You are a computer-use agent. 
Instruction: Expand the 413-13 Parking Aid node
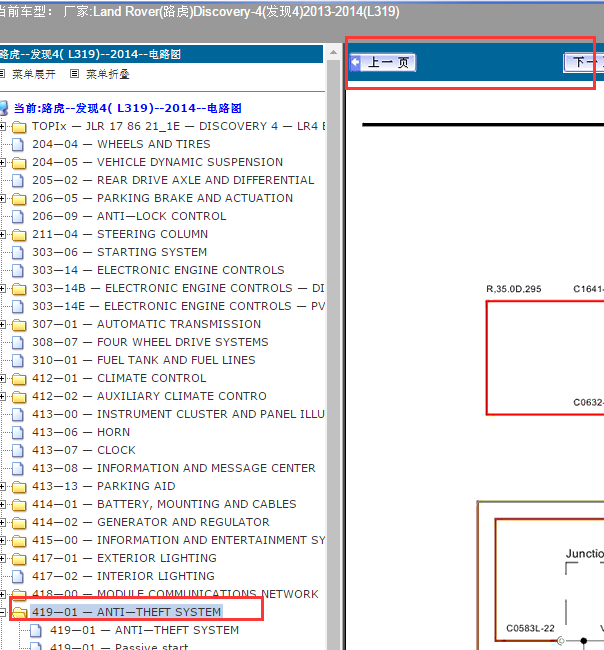[2, 487]
